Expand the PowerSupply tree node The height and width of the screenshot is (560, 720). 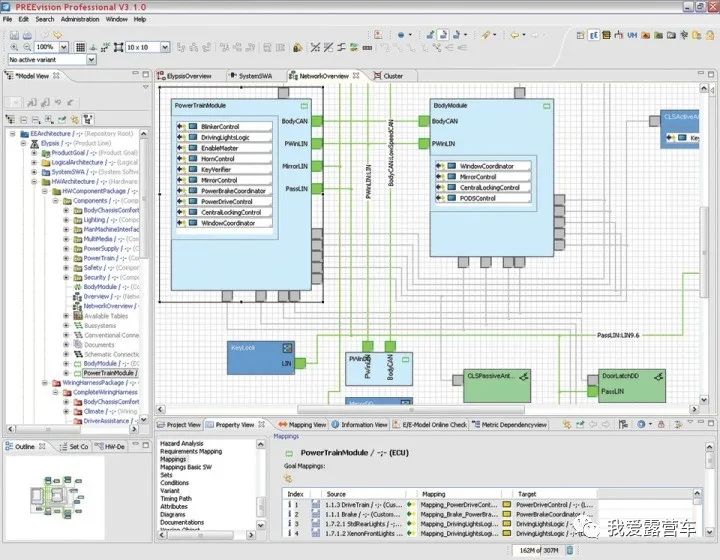click(66, 249)
